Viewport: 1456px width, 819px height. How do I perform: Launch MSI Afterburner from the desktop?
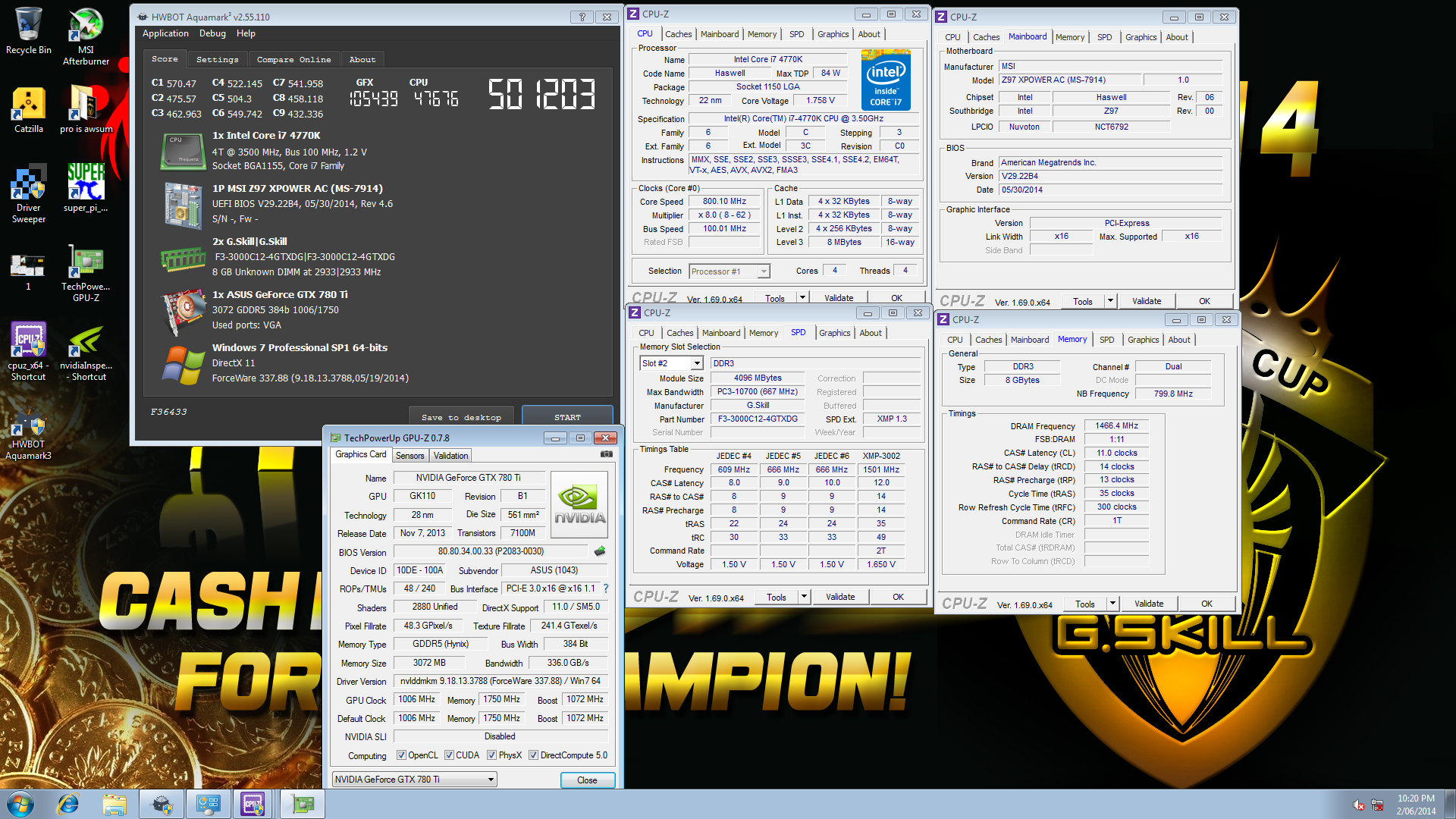tap(86, 36)
